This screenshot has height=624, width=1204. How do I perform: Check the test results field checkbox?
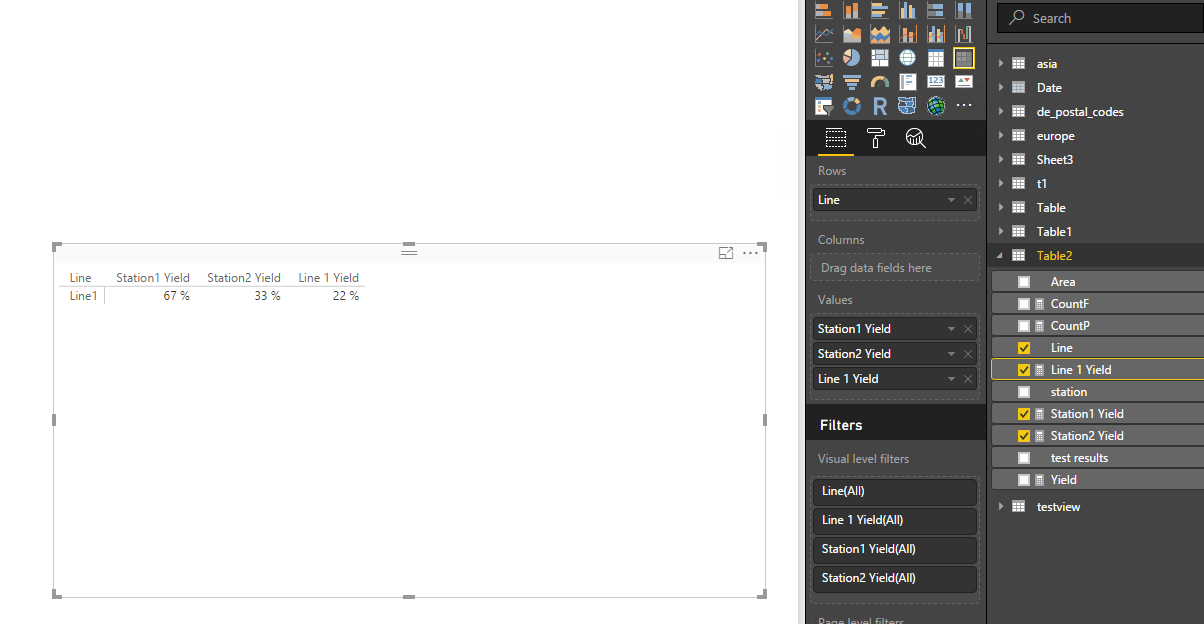coord(1024,458)
